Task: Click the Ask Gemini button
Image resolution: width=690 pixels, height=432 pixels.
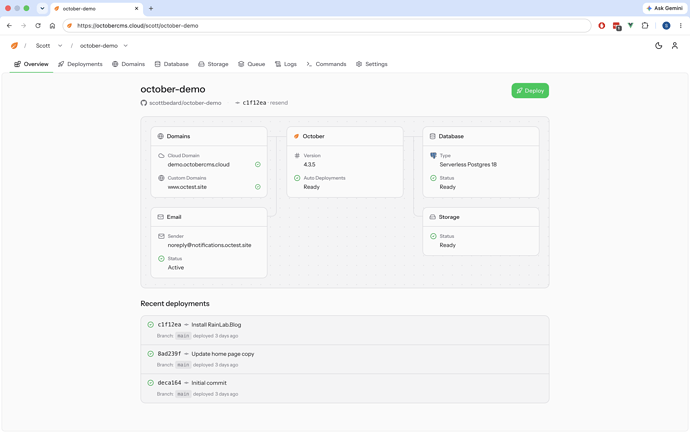Action: [x=665, y=8]
